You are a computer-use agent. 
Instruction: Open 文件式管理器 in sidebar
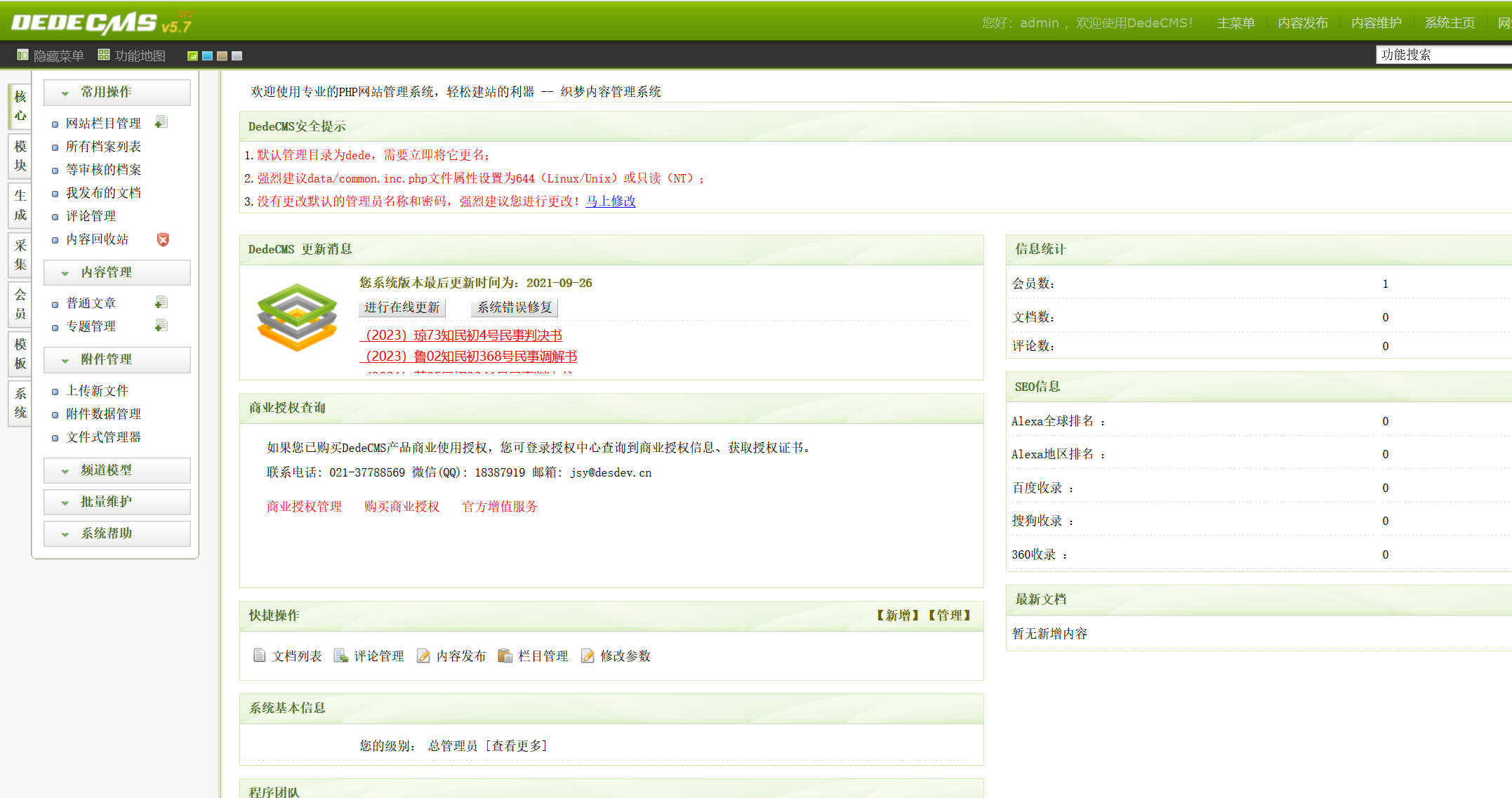(103, 437)
